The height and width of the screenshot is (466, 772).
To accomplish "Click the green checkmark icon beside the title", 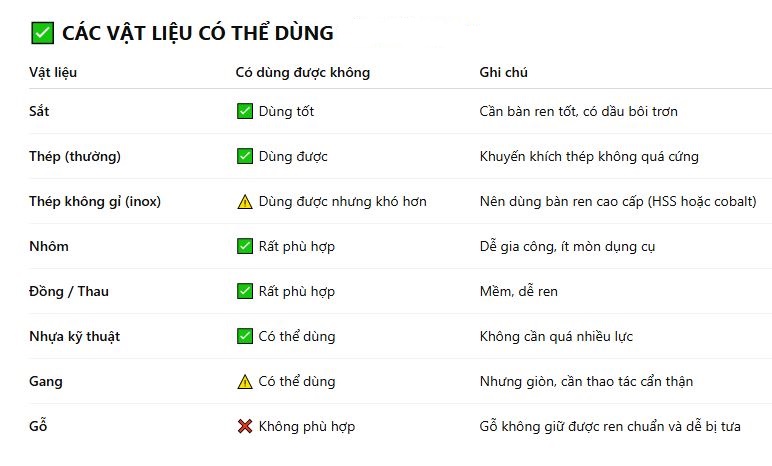I will [x=42, y=33].
